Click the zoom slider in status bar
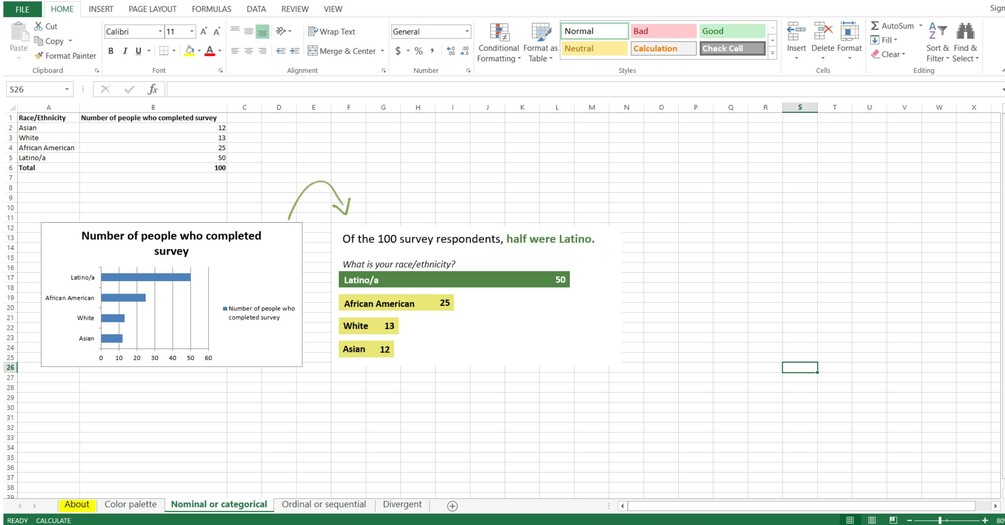The height and width of the screenshot is (525, 1005). tap(940, 520)
